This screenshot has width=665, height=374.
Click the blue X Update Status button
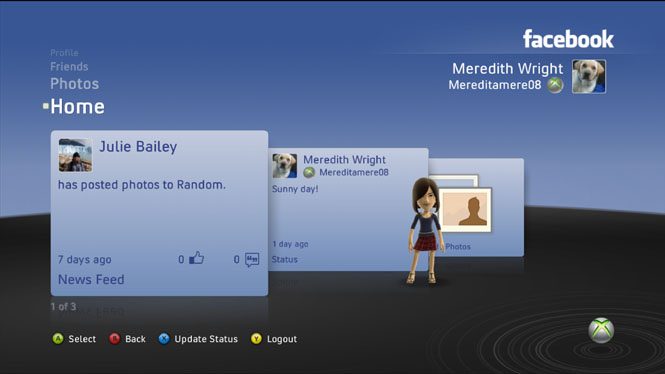click(164, 338)
